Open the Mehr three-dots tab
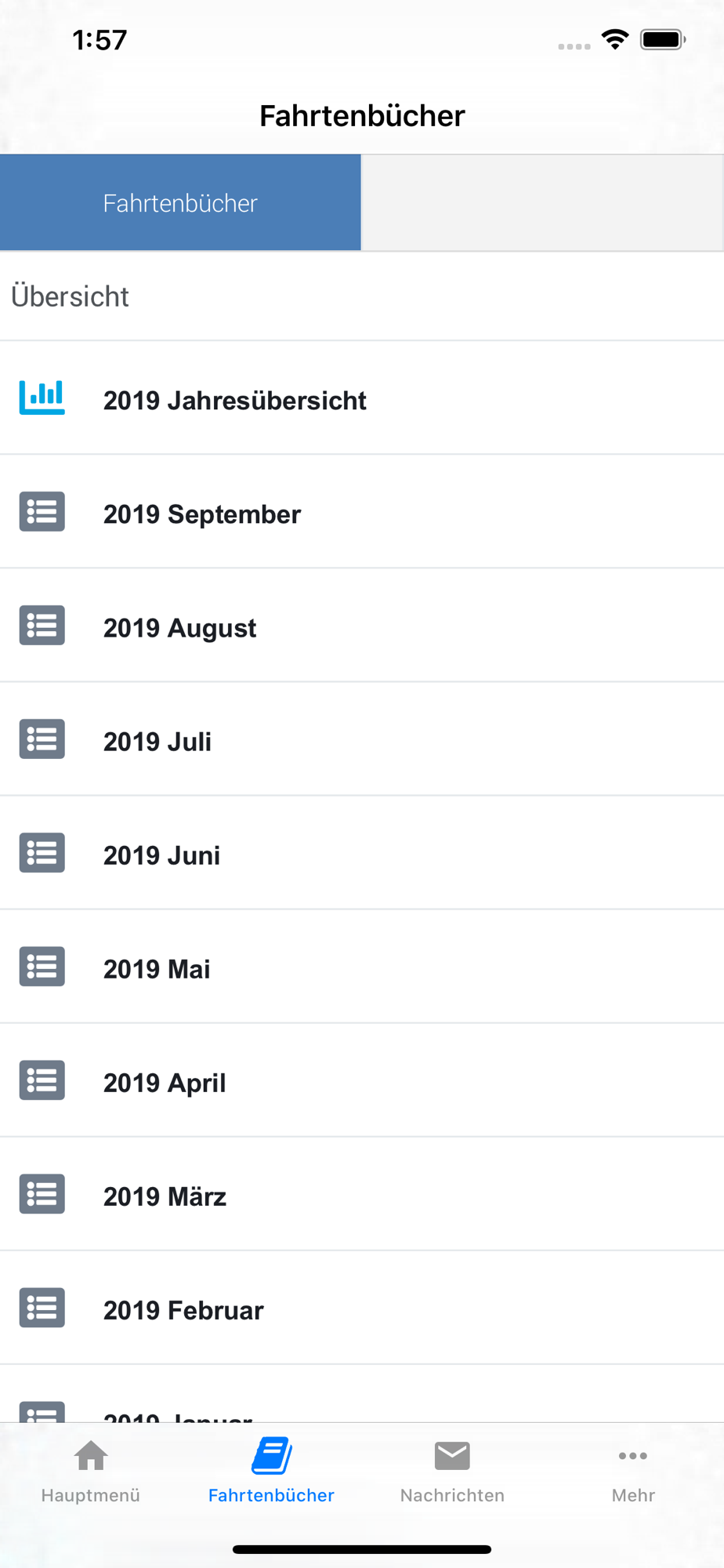Image resolution: width=724 pixels, height=1568 pixels. [x=633, y=1472]
